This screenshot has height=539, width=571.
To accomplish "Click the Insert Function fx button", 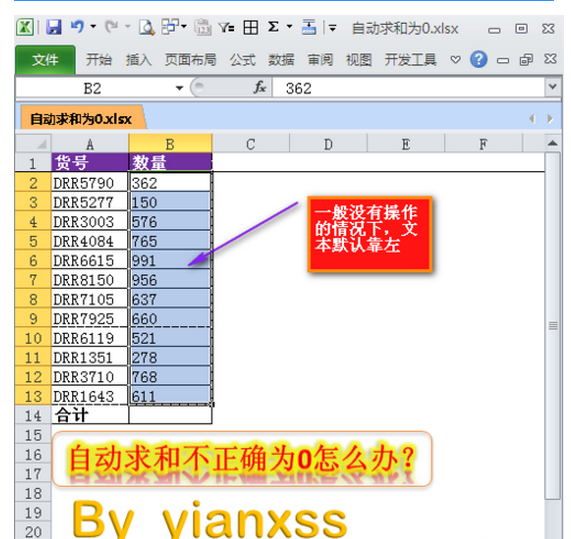I will [x=260, y=88].
